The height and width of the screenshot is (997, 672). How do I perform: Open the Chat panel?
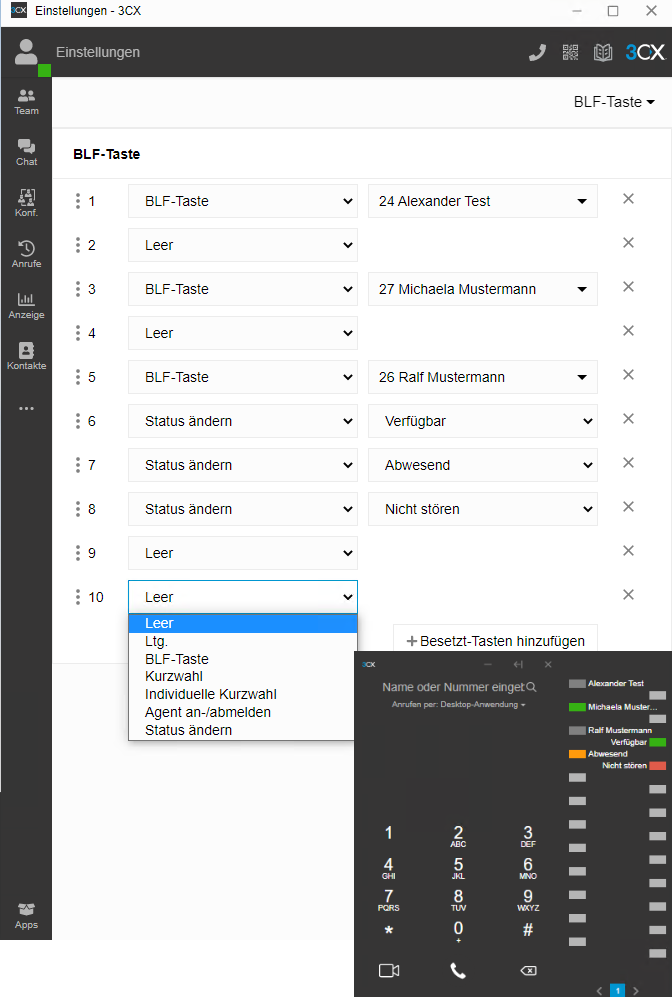(26, 152)
